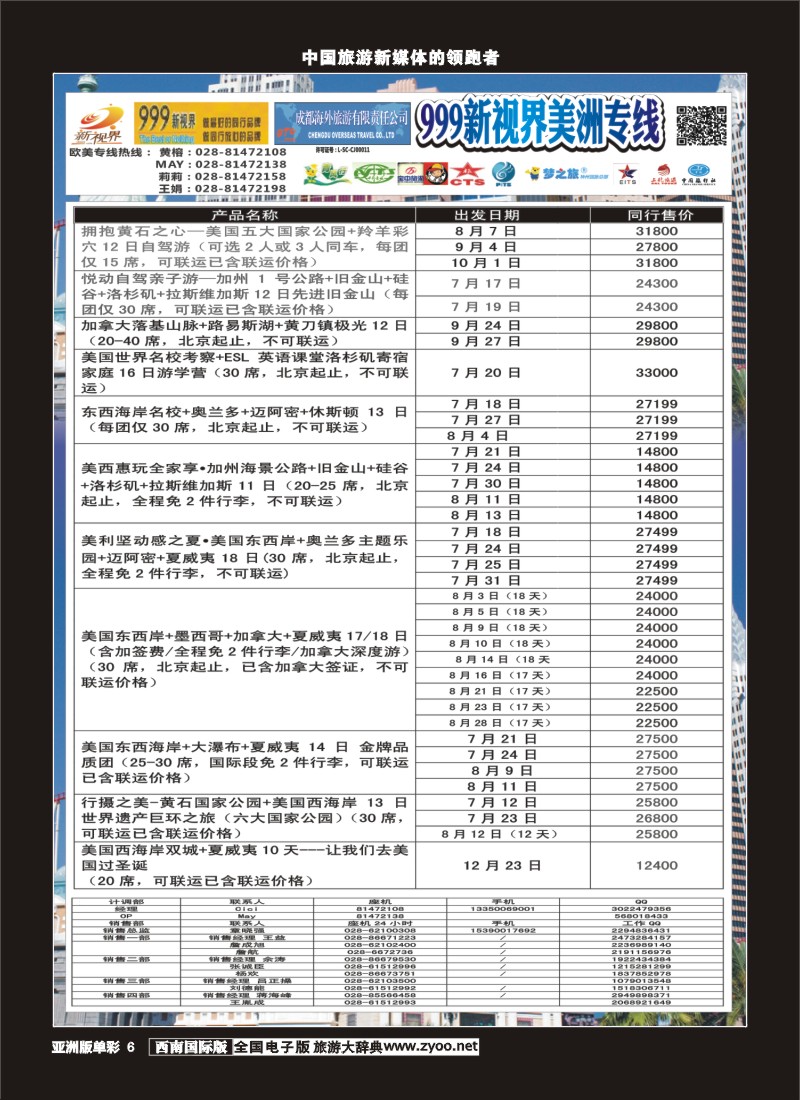Click the 国中旅游 logo
This screenshot has height=1100, width=800.
tap(410, 173)
